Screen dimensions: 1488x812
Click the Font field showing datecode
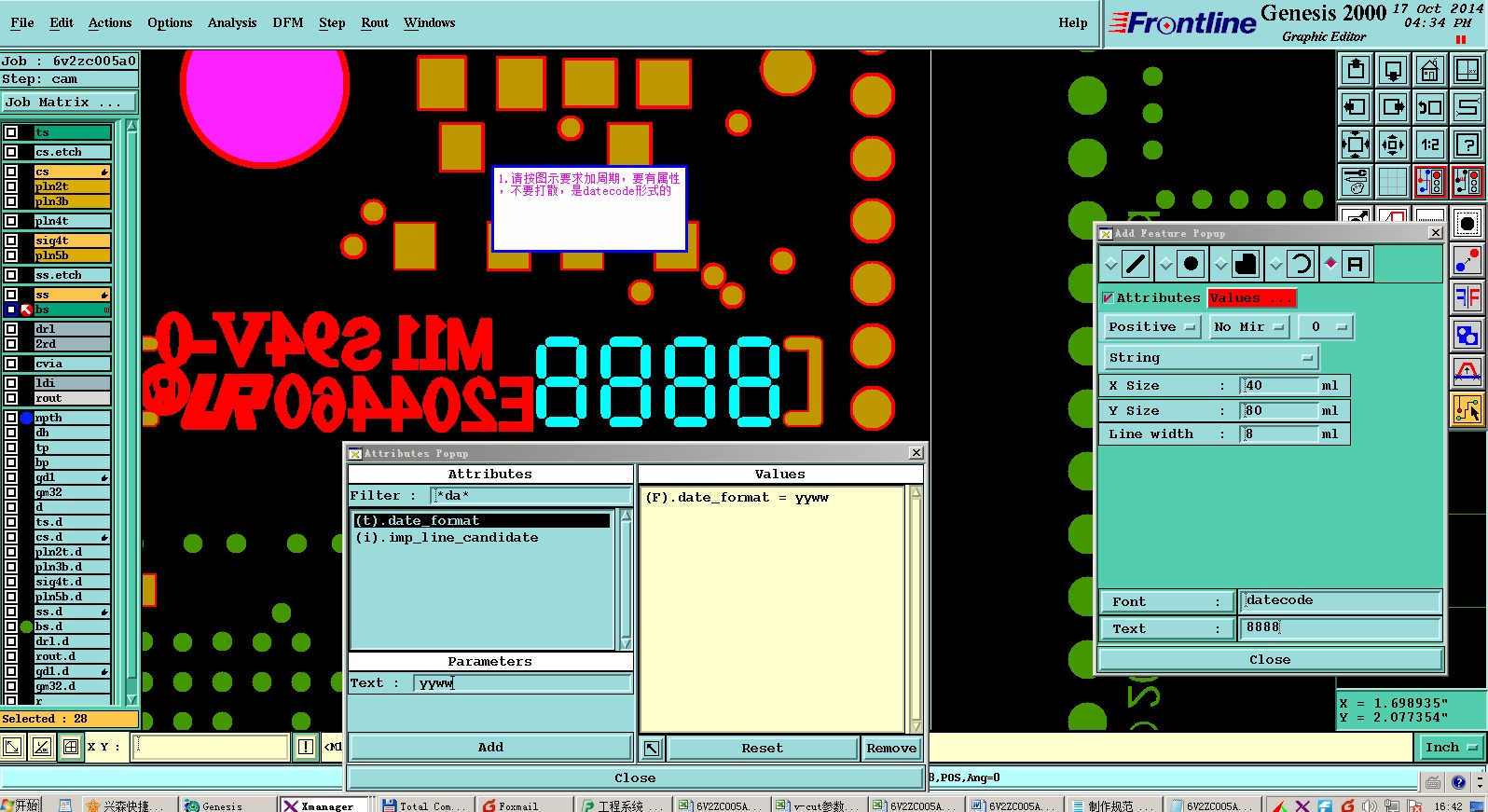[1340, 601]
